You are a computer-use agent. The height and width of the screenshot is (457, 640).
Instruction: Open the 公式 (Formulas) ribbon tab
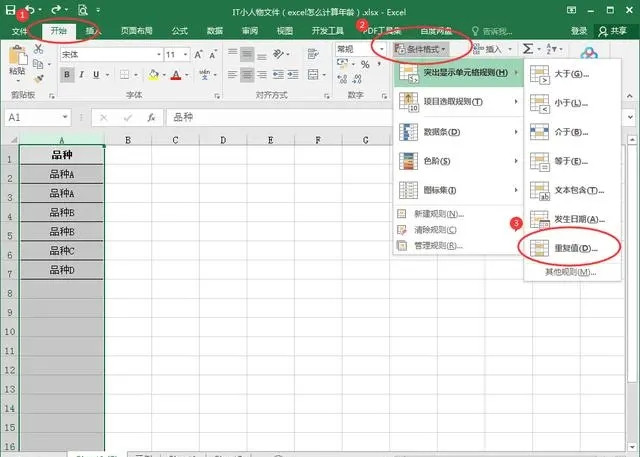click(179, 31)
